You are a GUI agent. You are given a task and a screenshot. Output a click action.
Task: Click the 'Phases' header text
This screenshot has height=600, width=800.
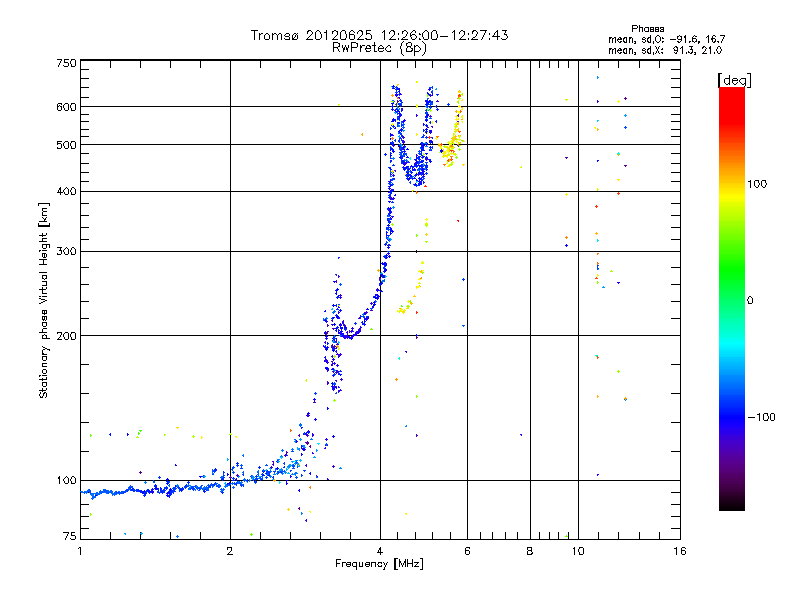coord(647,29)
